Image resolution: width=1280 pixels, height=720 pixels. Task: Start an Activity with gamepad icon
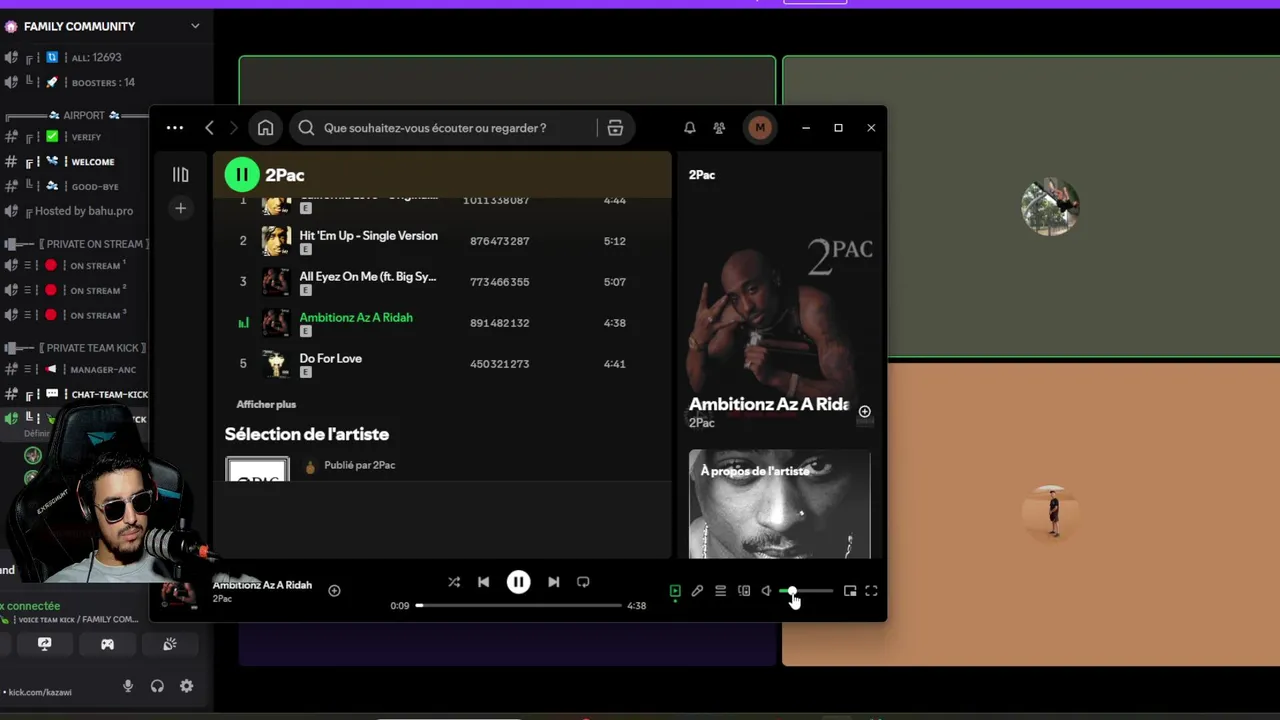(x=107, y=644)
